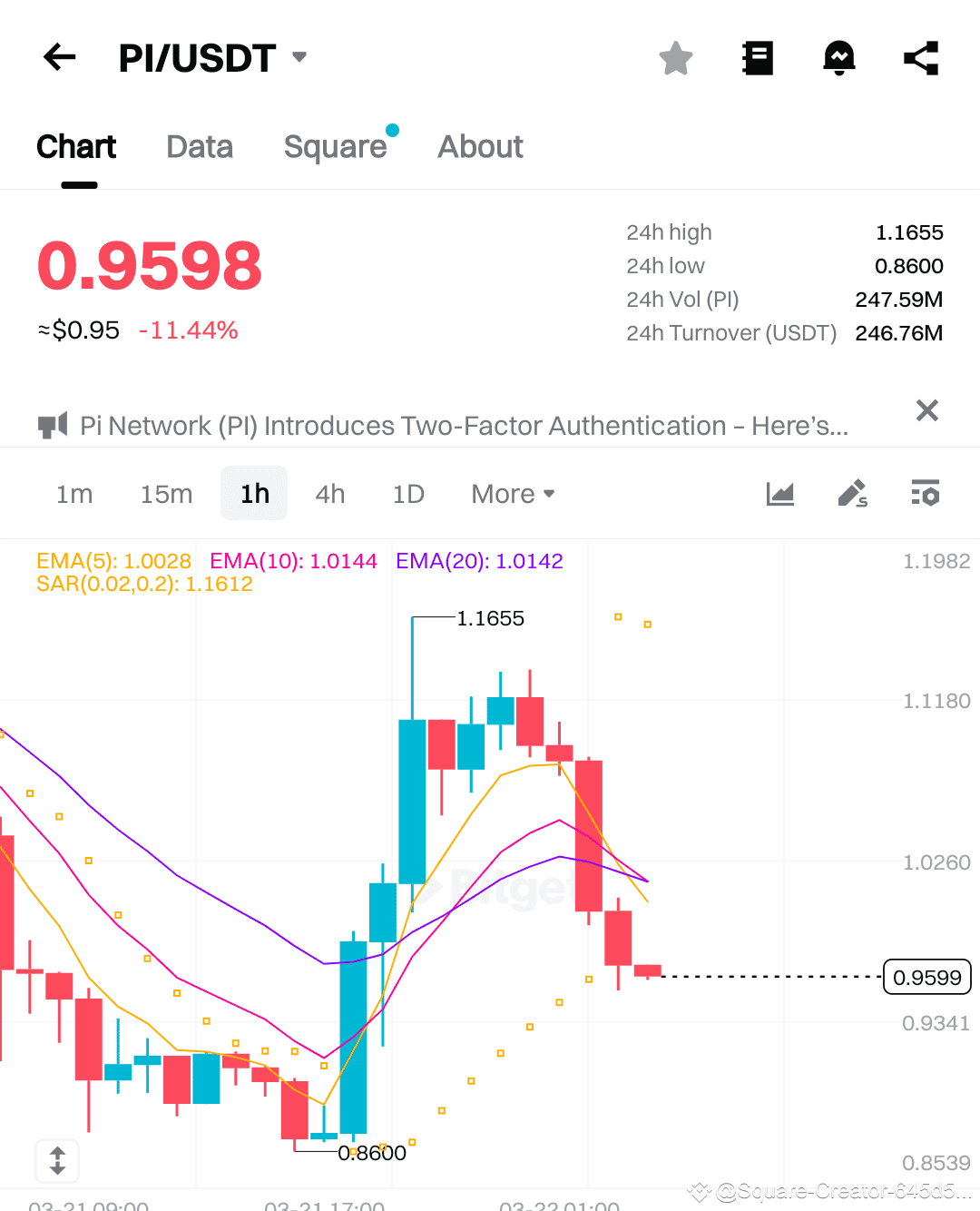Screen dimensions: 980x1211
Task: Enable the 4h candle interval
Action: 329,493
